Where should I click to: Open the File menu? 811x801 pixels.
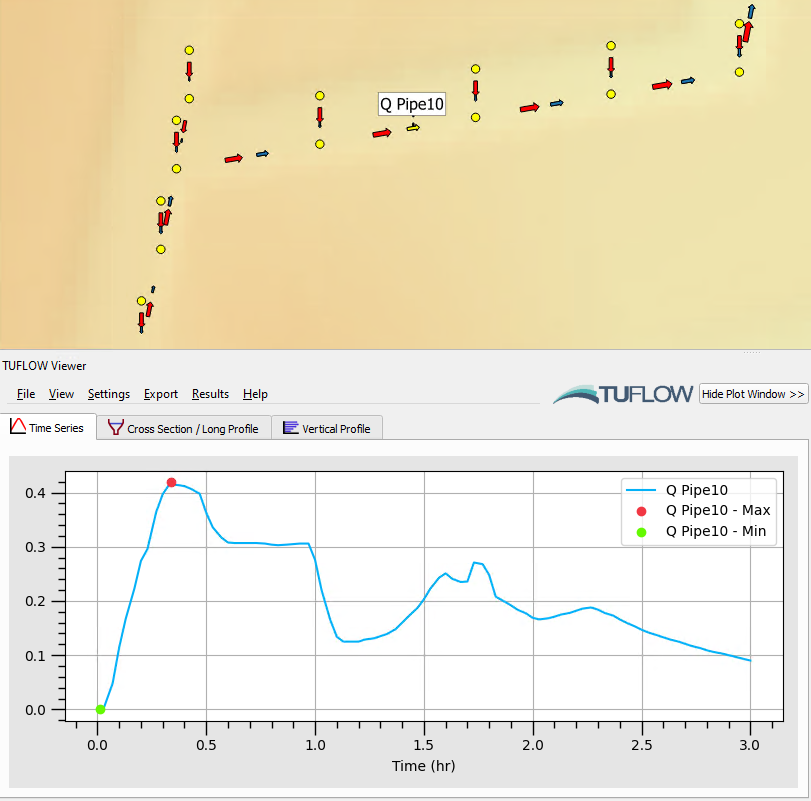tap(26, 394)
